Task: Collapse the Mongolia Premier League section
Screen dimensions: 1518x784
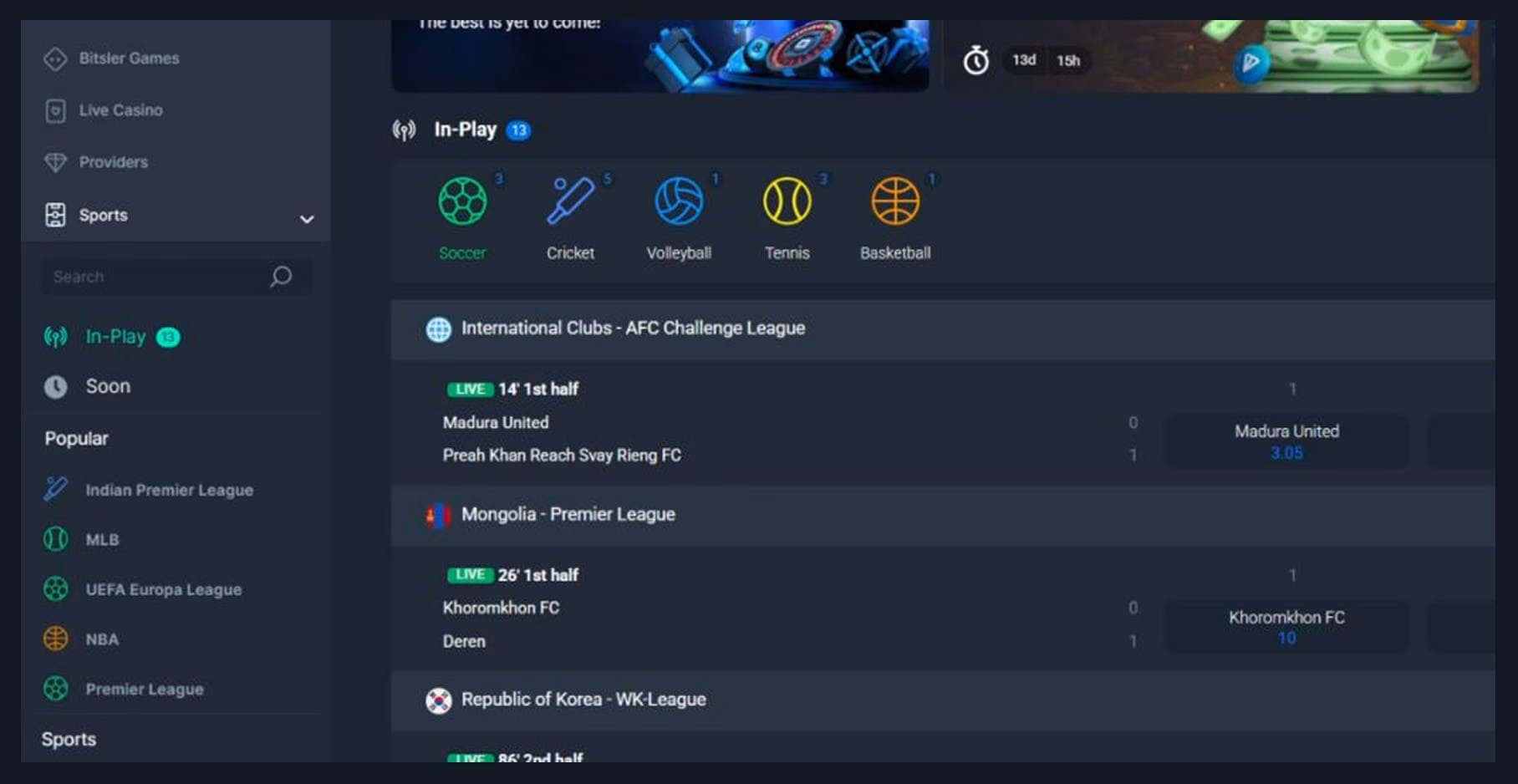Action: pos(942,515)
